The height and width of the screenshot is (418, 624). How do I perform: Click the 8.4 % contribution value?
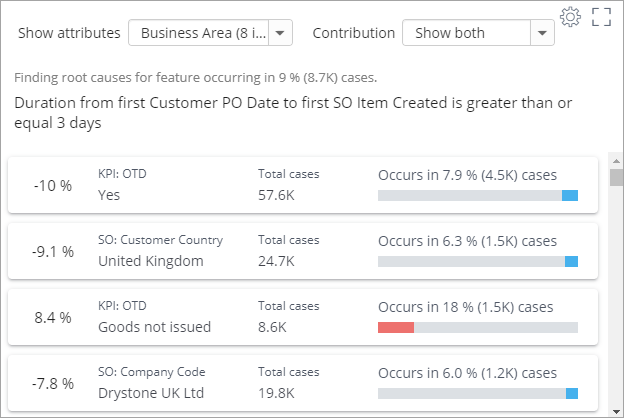(x=53, y=318)
